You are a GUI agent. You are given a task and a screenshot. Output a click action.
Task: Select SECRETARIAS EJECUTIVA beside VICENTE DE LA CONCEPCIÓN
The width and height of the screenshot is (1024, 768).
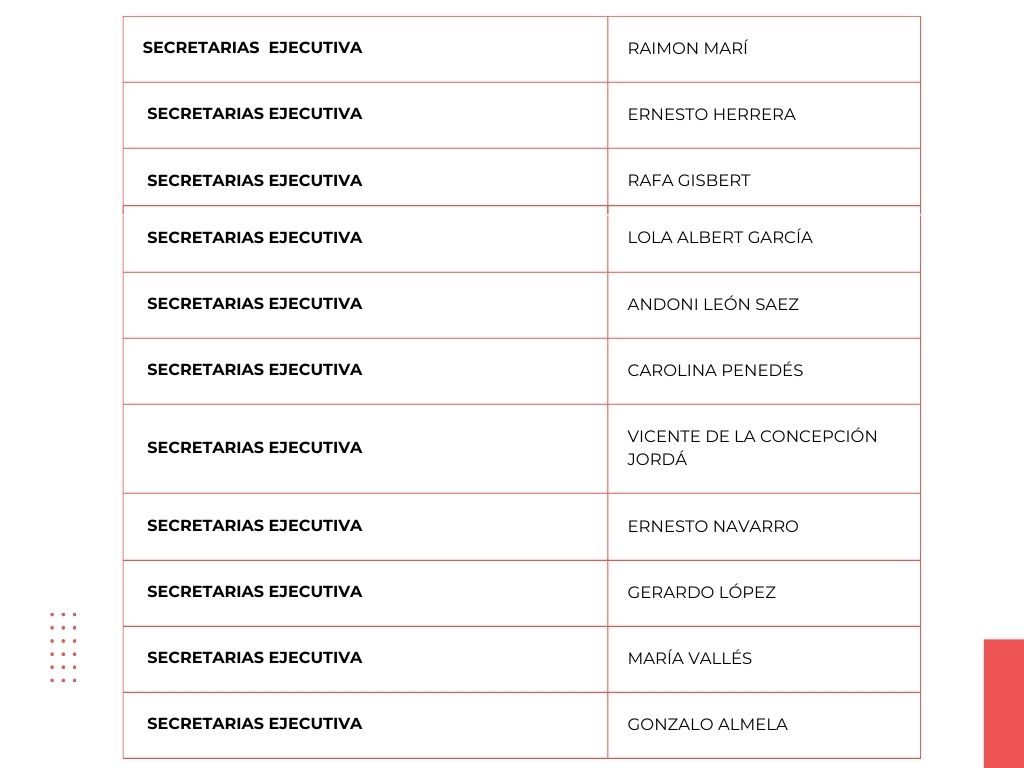pyautogui.click(x=254, y=448)
